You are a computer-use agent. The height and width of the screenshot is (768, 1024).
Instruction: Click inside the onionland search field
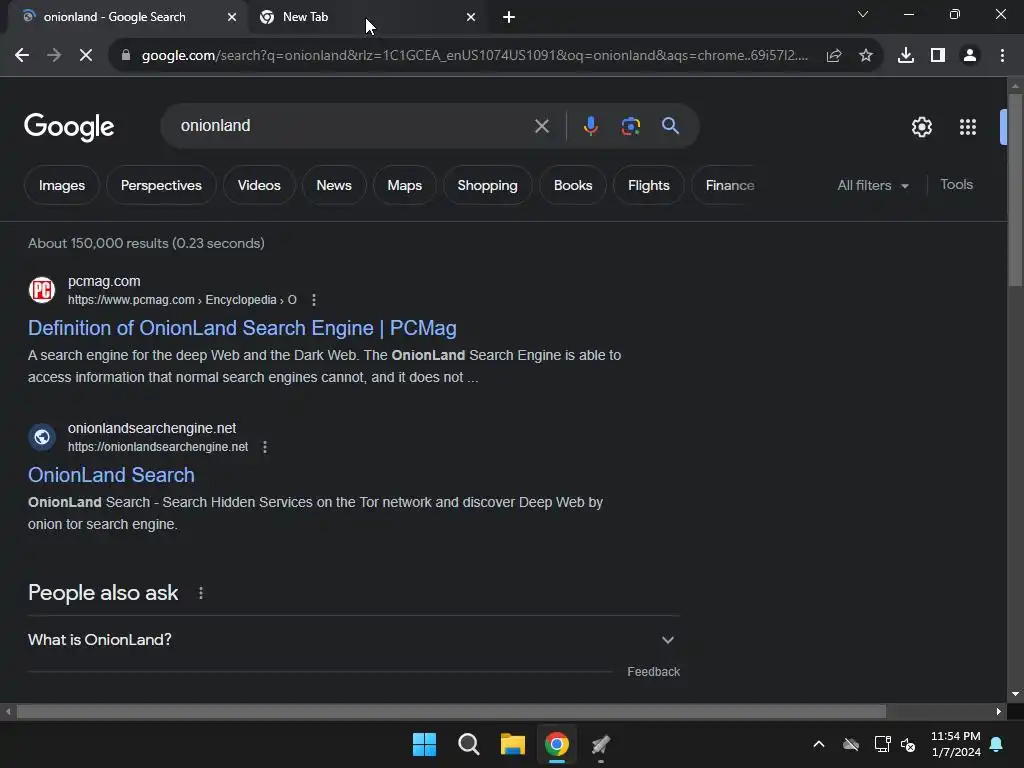click(x=353, y=126)
